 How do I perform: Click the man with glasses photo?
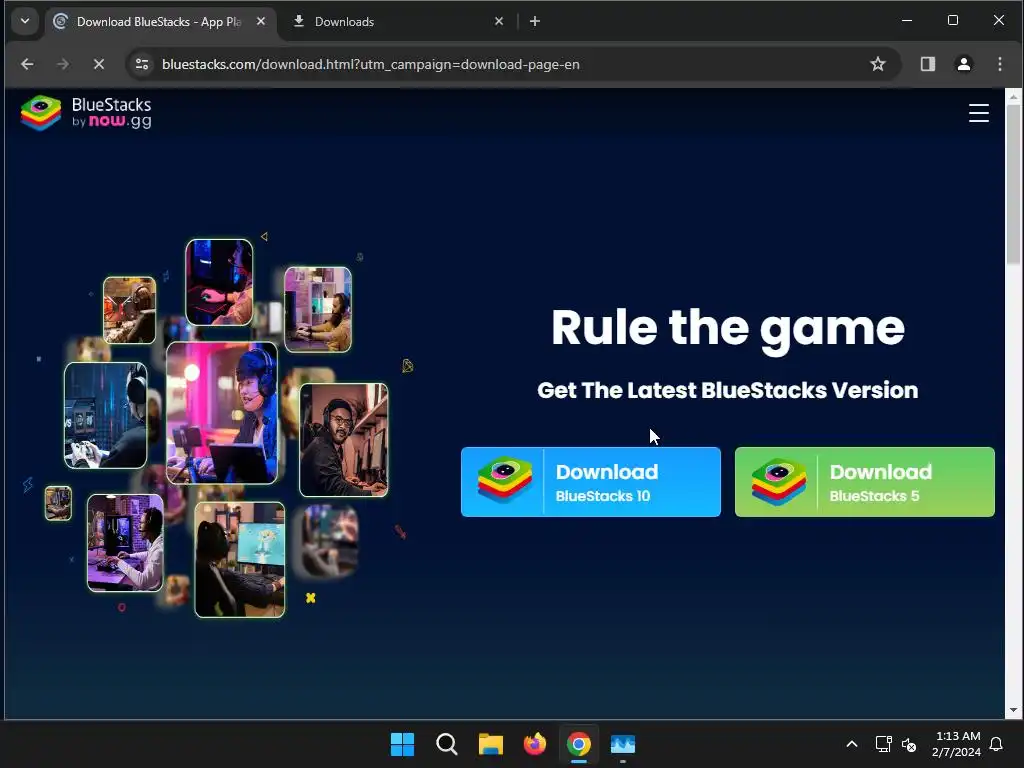coord(344,440)
